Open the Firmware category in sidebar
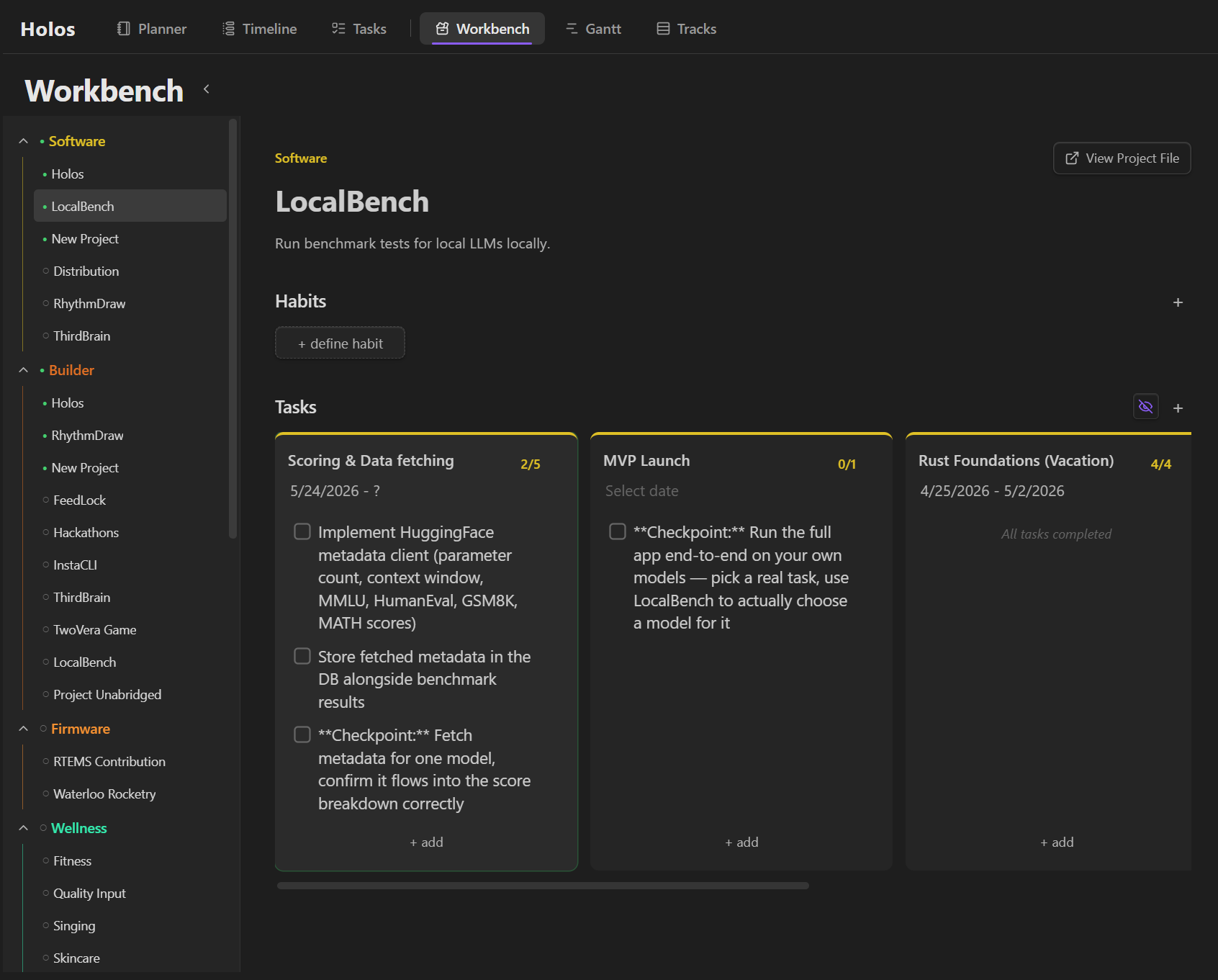 point(81,729)
